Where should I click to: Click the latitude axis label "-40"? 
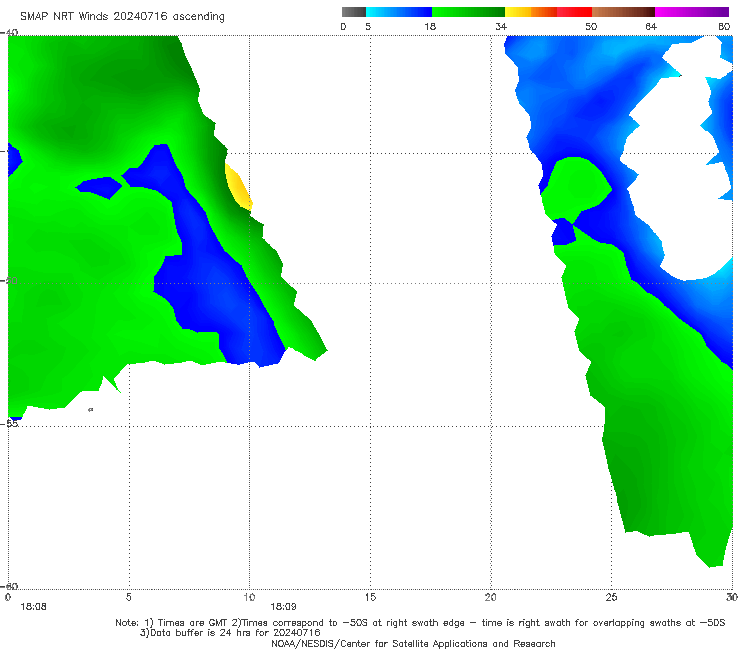tap(10, 32)
